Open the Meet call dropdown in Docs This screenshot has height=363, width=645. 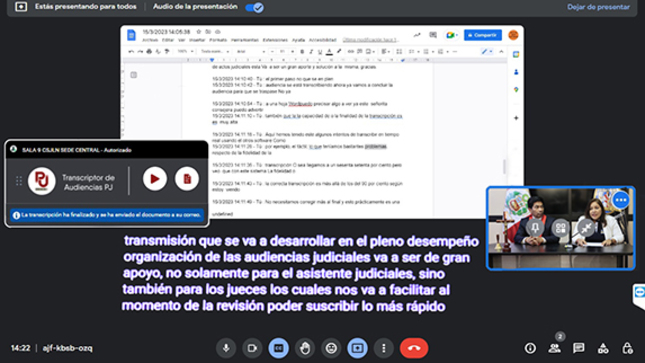[452, 35]
